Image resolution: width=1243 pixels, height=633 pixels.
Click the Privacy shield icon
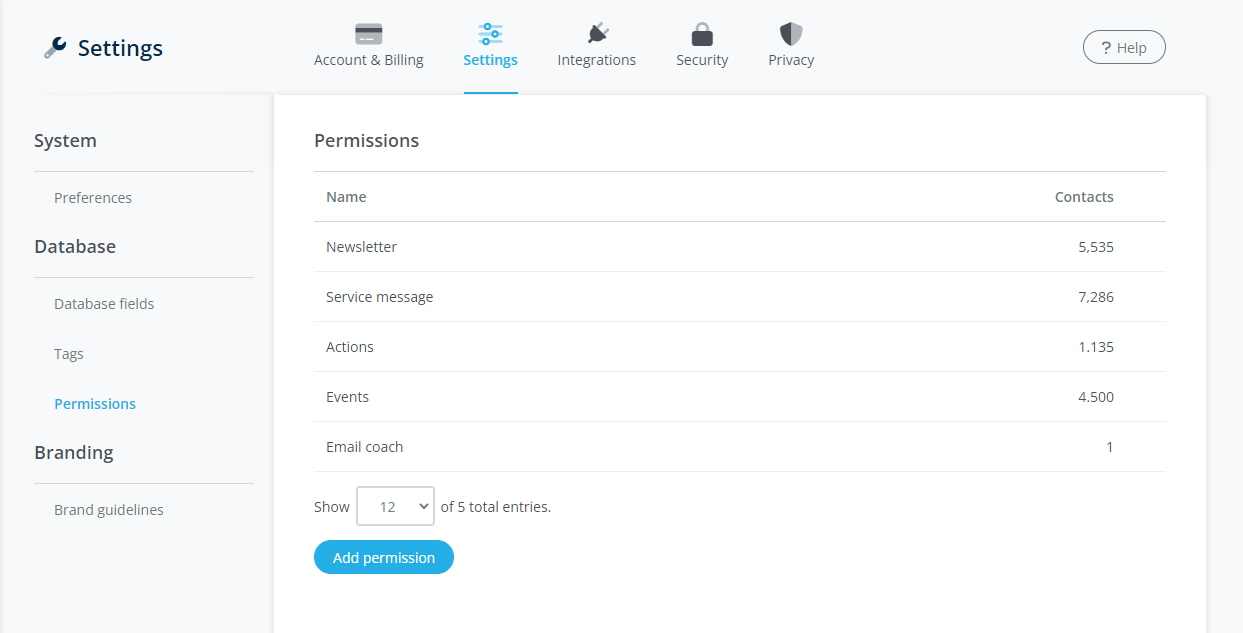791,34
